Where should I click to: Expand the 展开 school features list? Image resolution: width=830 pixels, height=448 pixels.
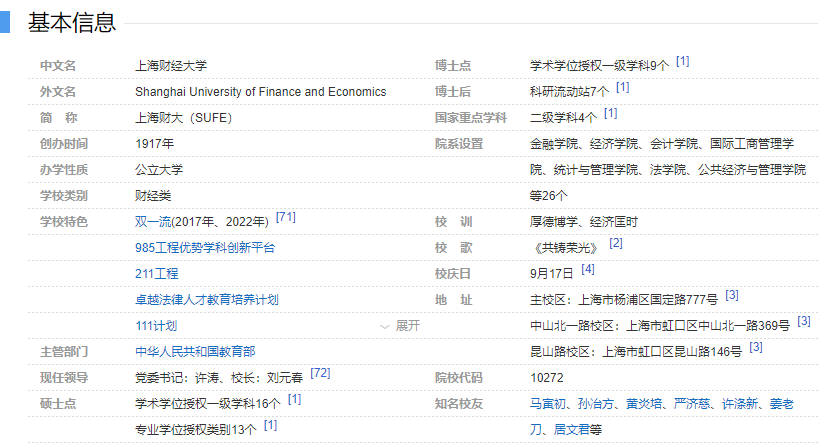pos(400,326)
